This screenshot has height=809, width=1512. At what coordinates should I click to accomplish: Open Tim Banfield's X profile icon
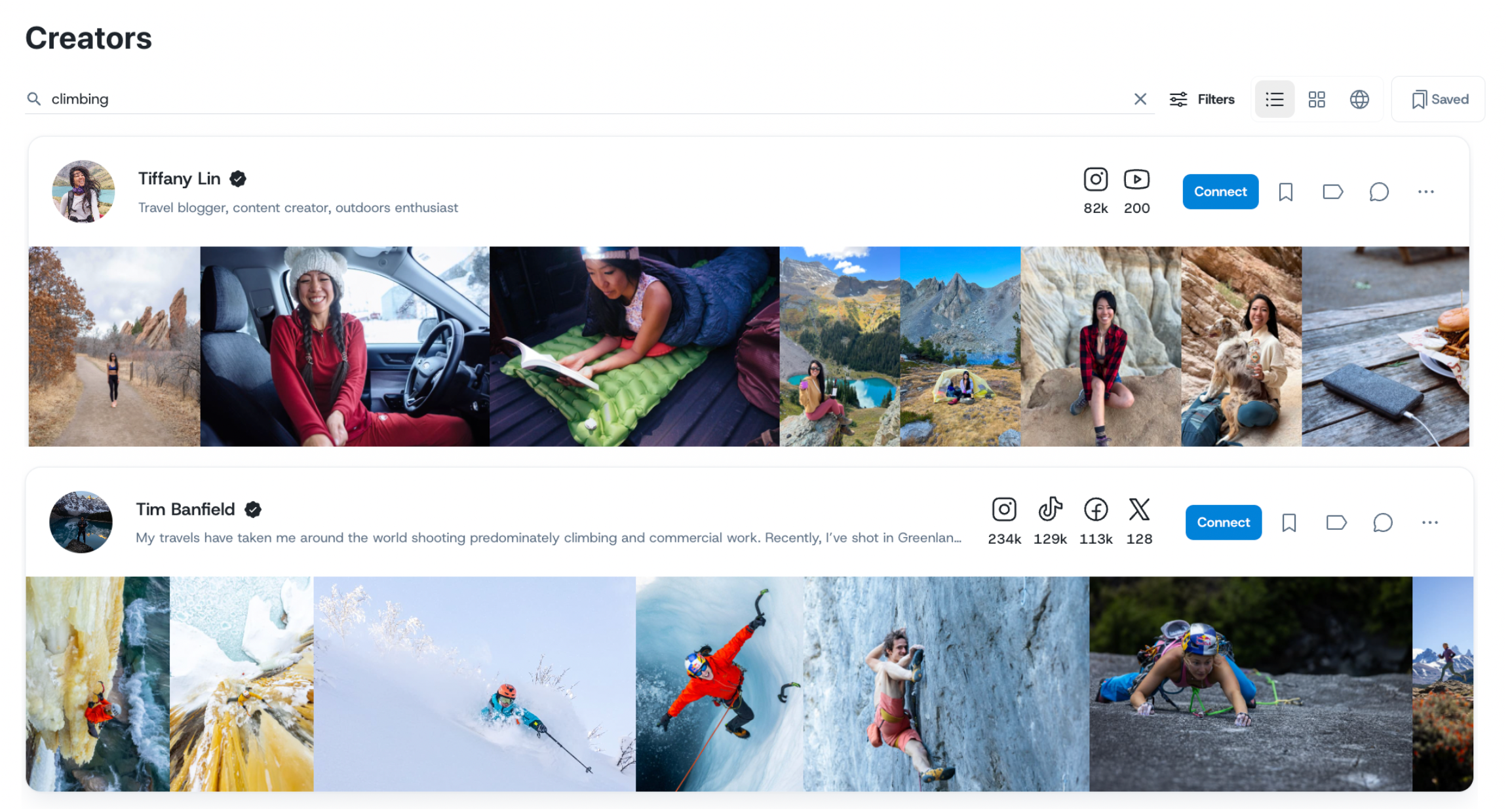[1139, 509]
